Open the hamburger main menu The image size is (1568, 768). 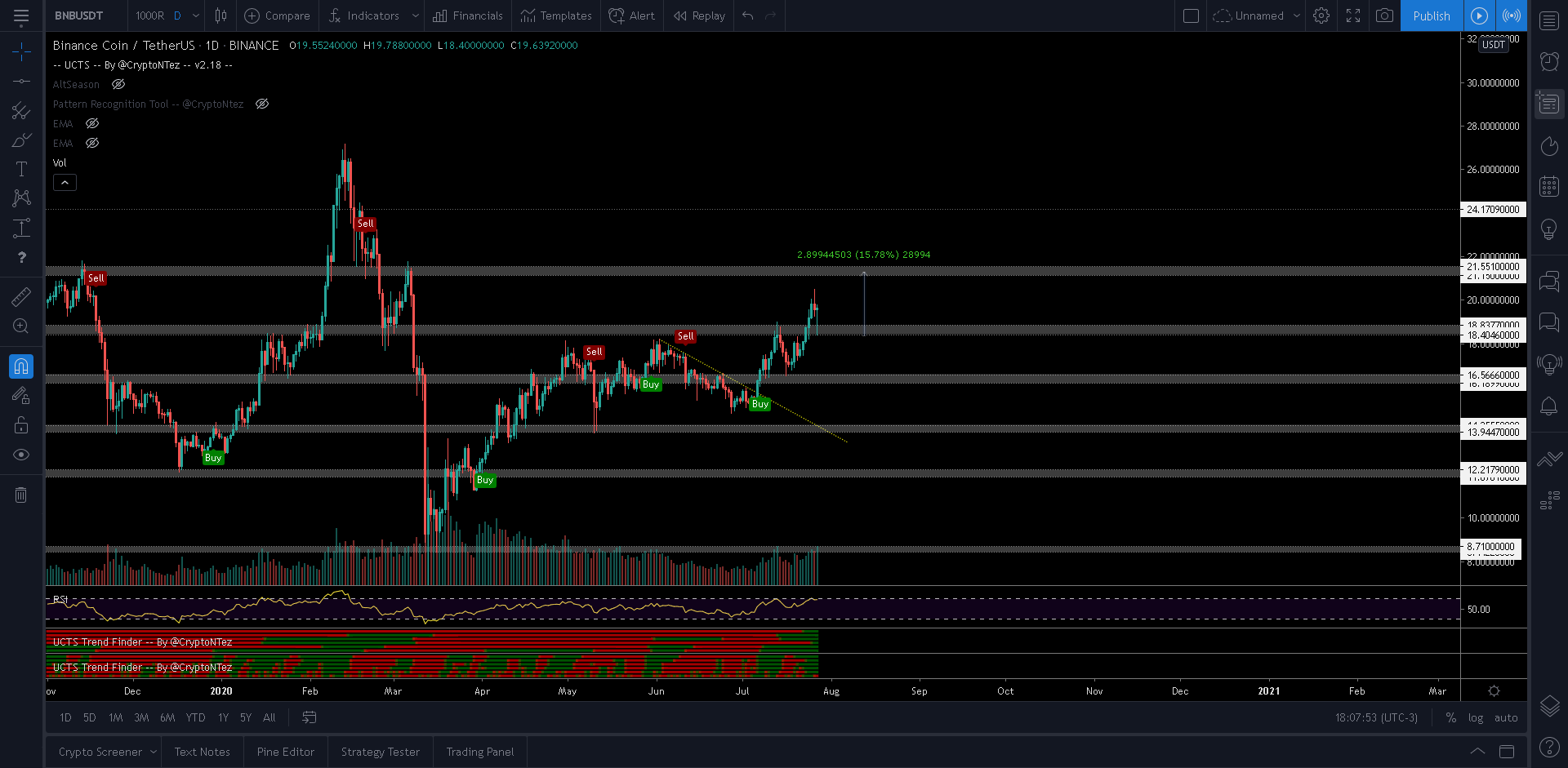pos(21,16)
